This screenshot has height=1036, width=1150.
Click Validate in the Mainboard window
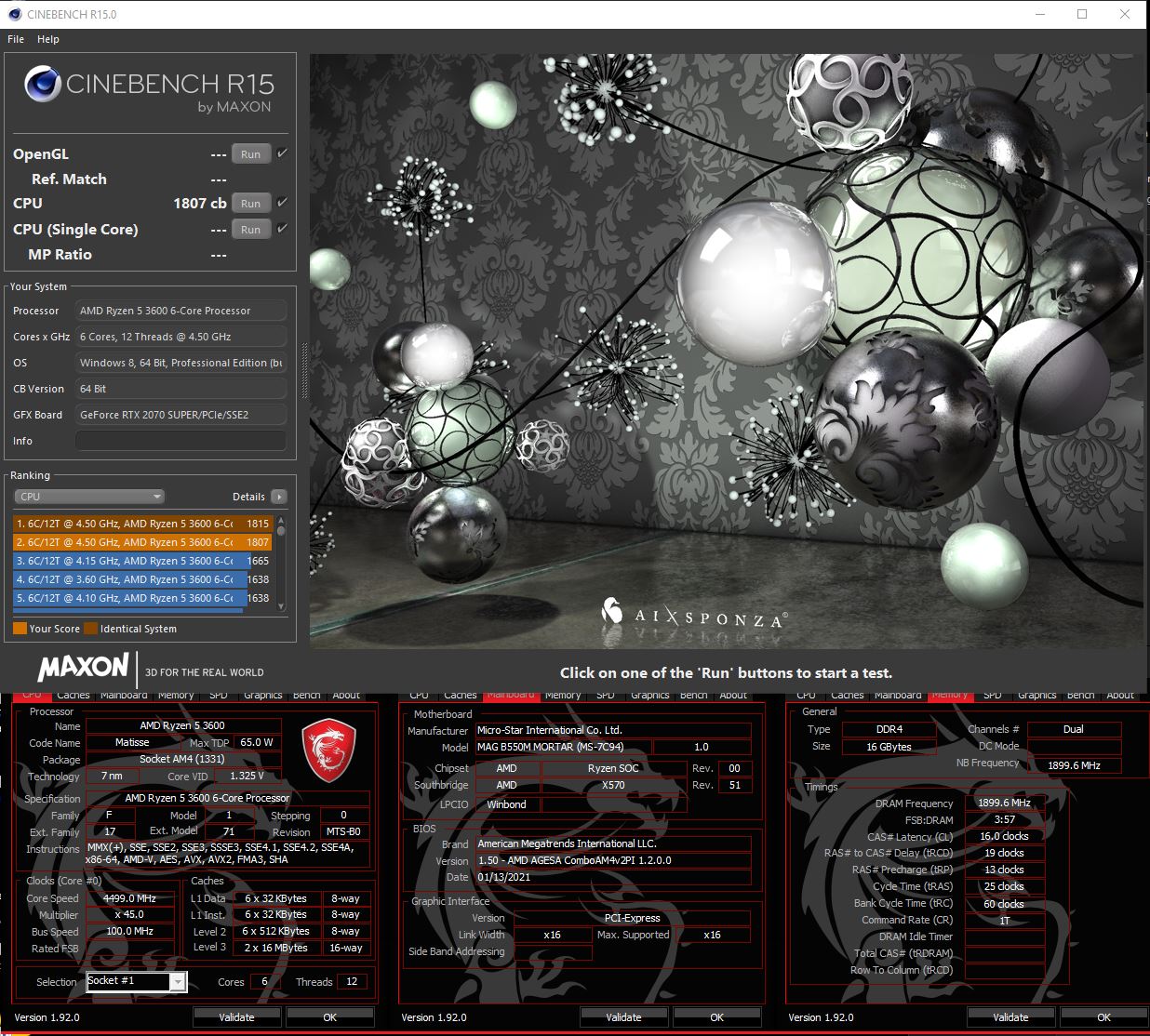[x=623, y=1017]
